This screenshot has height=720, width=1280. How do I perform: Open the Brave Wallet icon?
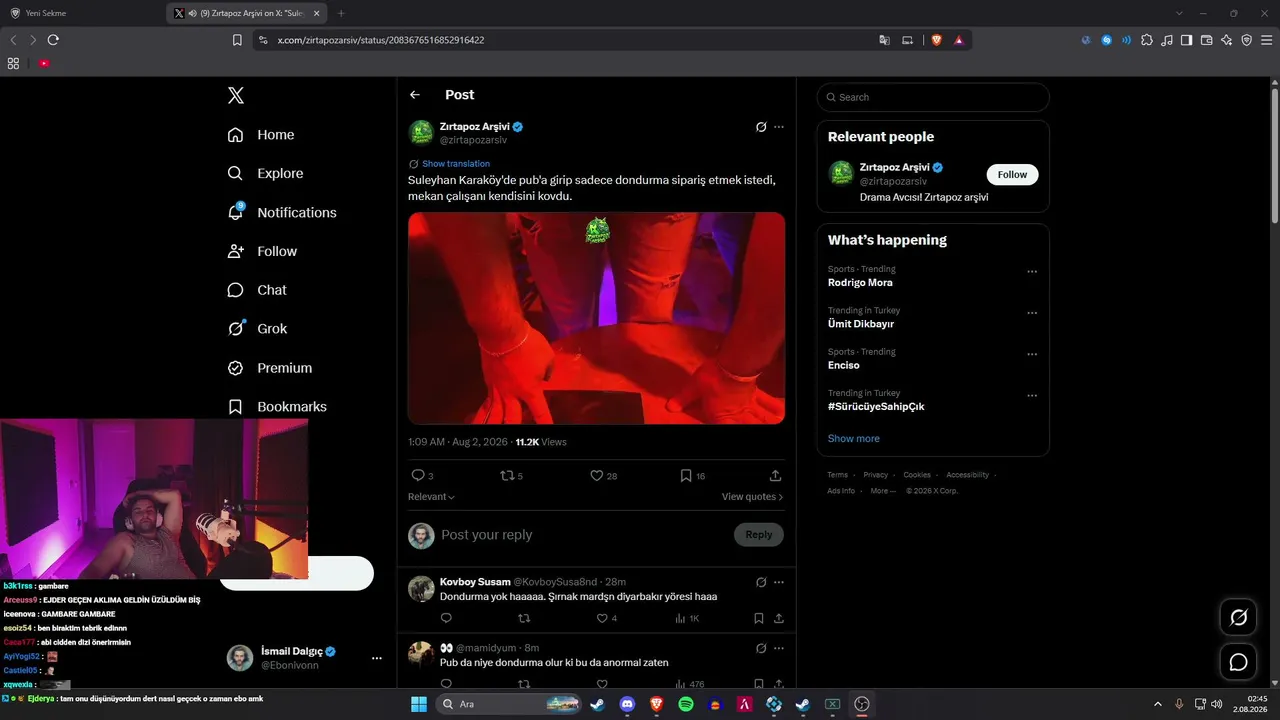click(x=1206, y=40)
